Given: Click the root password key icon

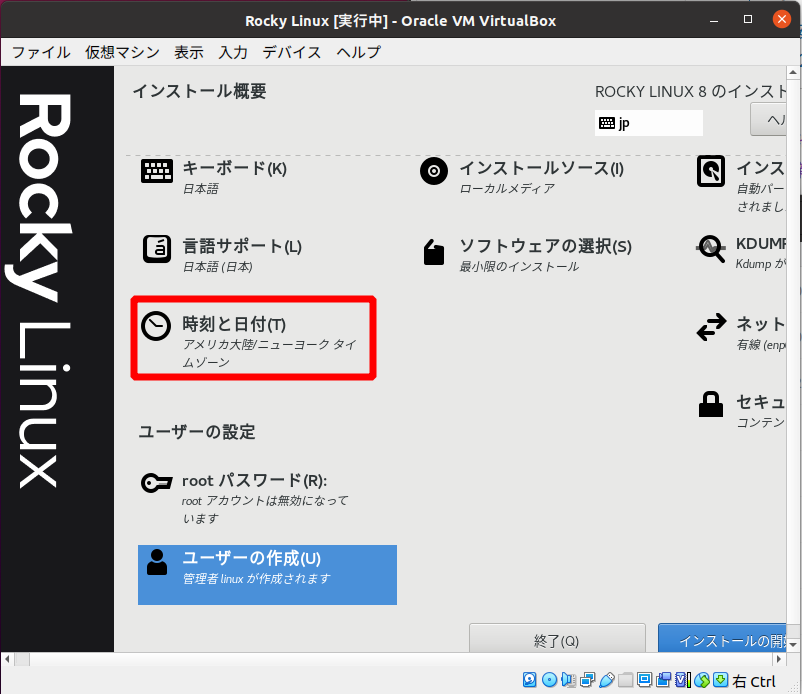Looking at the screenshot, I should click(156, 482).
